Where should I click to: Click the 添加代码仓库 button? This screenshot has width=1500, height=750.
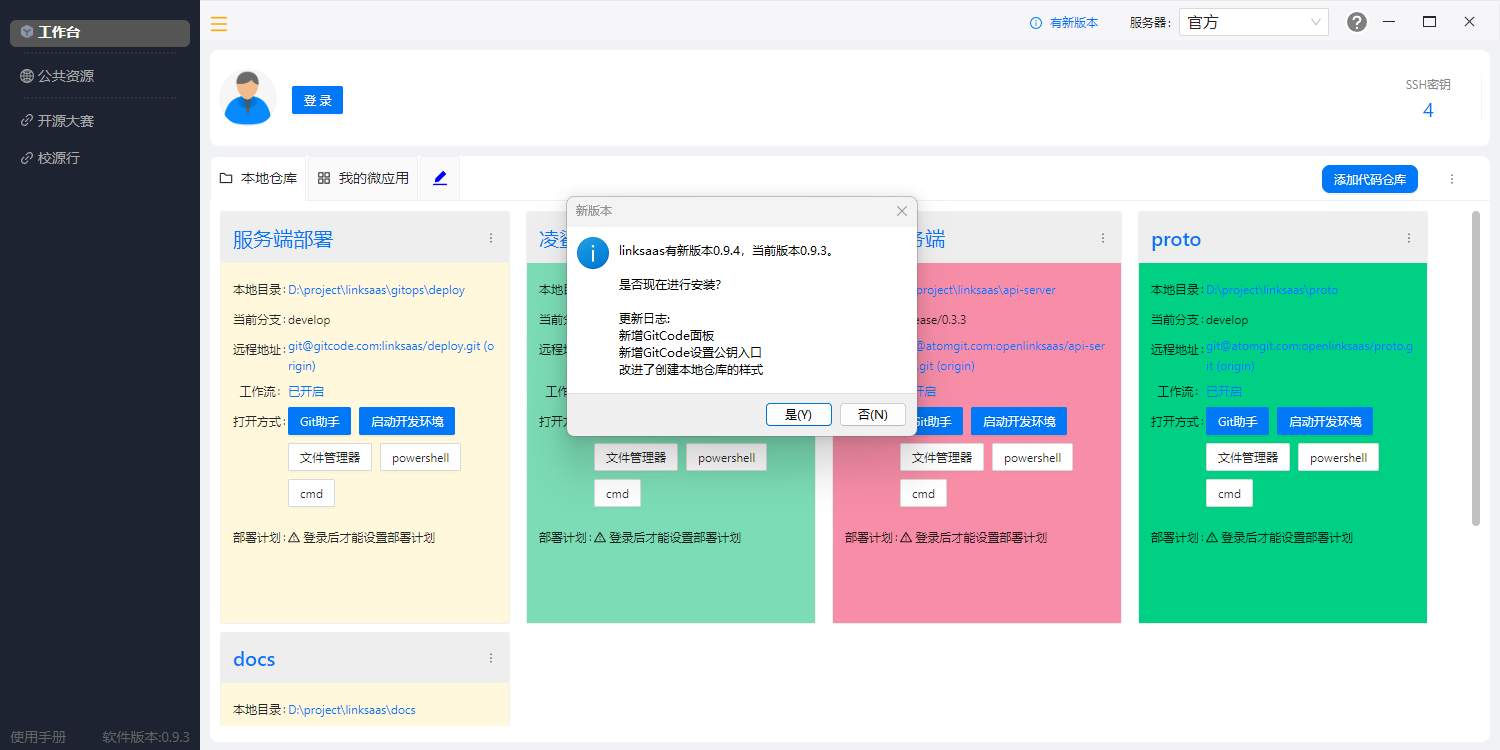pyautogui.click(x=1369, y=179)
